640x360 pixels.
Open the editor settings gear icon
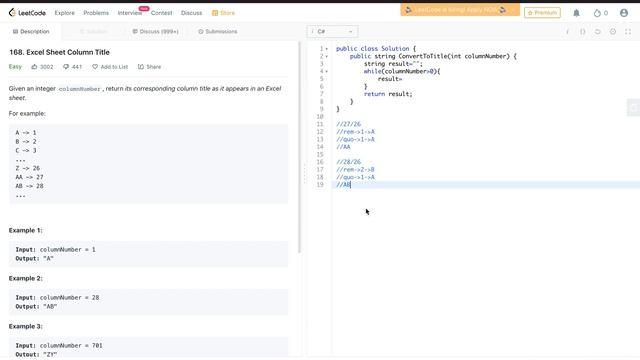[x=613, y=31]
